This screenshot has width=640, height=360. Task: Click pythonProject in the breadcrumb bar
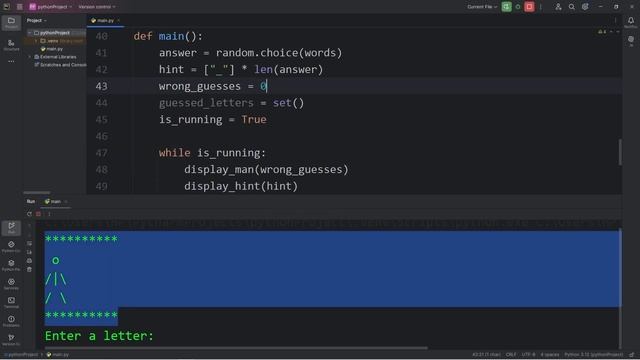click(x=22, y=354)
